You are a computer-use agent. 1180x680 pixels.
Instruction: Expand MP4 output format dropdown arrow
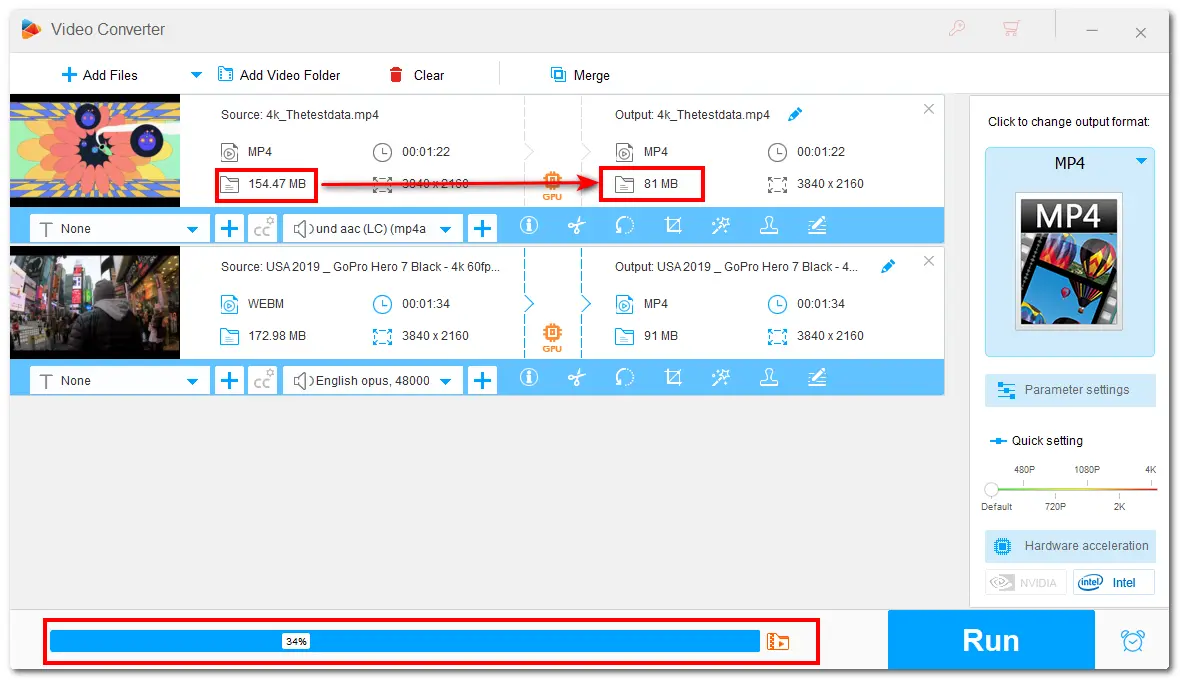[1142, 161]
